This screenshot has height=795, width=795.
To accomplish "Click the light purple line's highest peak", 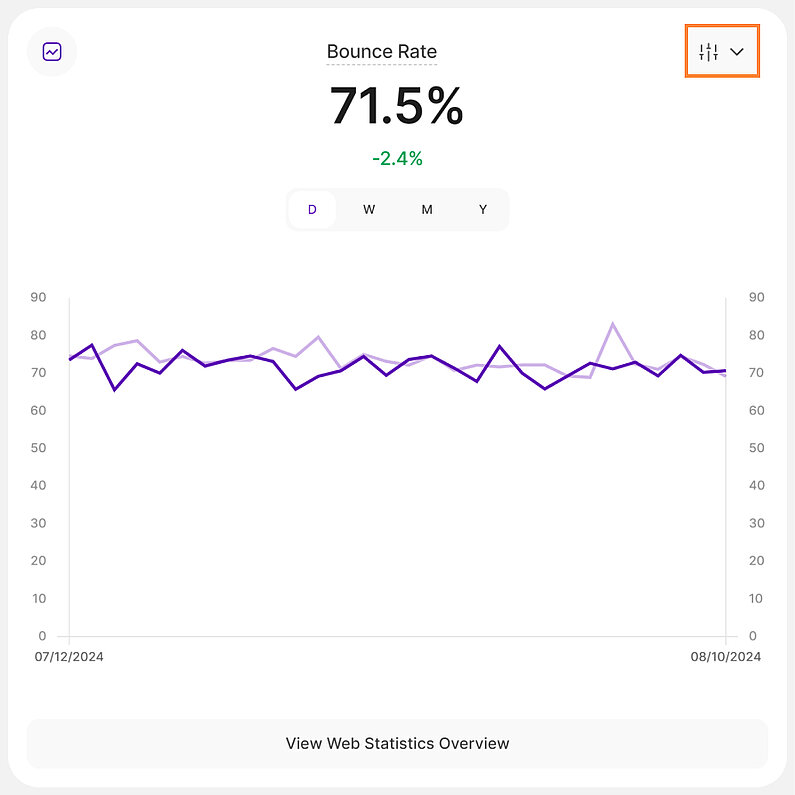I will (612, 324).
